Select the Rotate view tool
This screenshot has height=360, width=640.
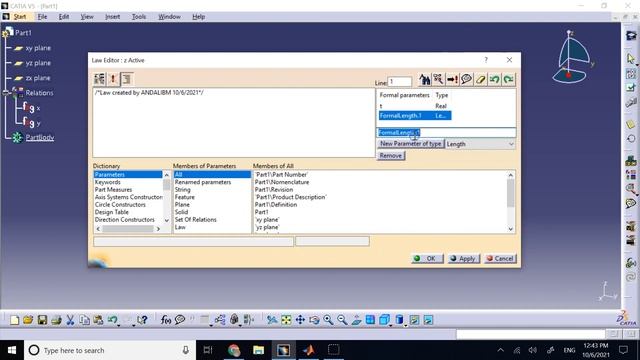[314, 320]
